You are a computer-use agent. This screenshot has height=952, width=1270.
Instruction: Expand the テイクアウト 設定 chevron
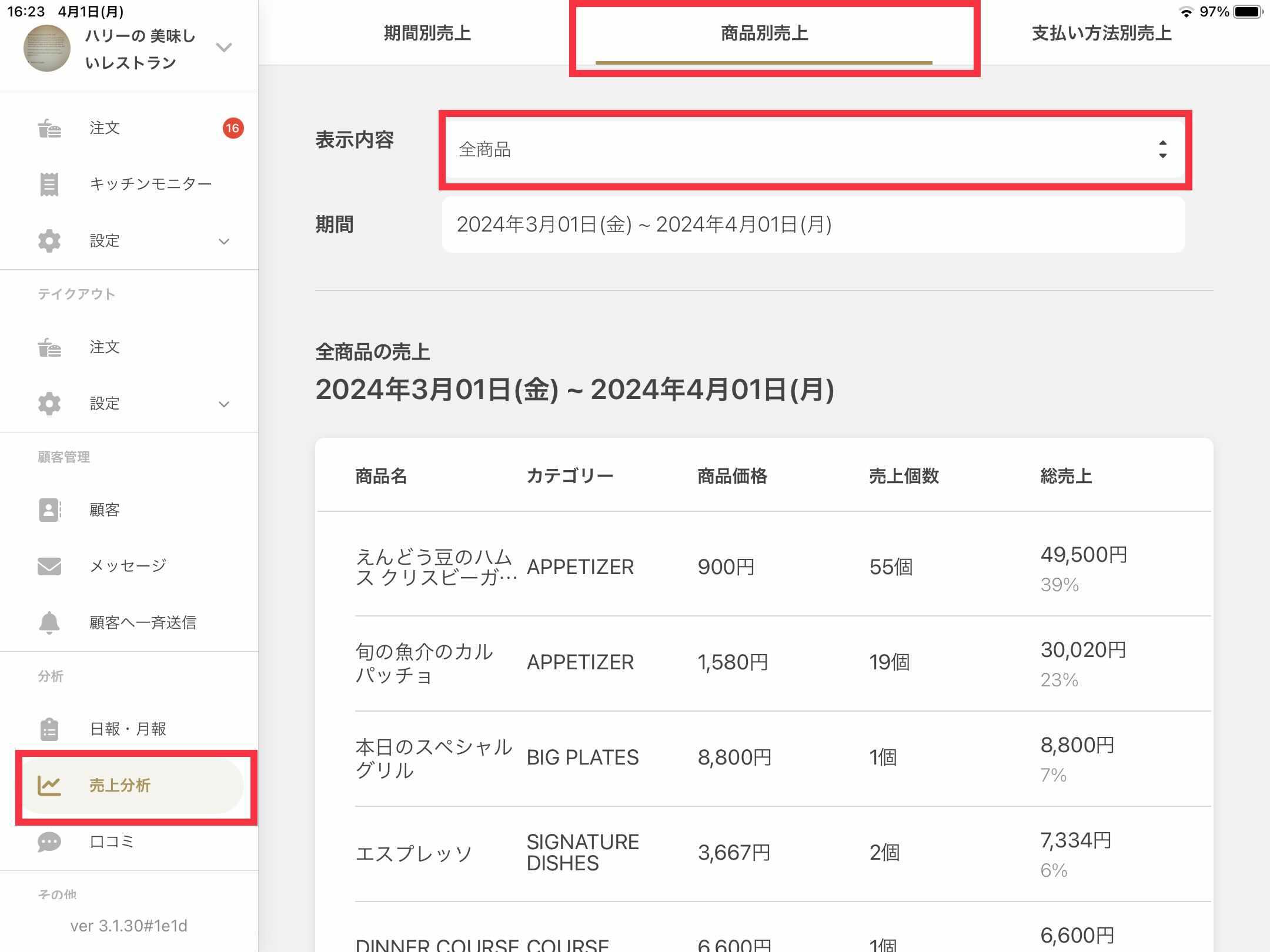[224, 404]
